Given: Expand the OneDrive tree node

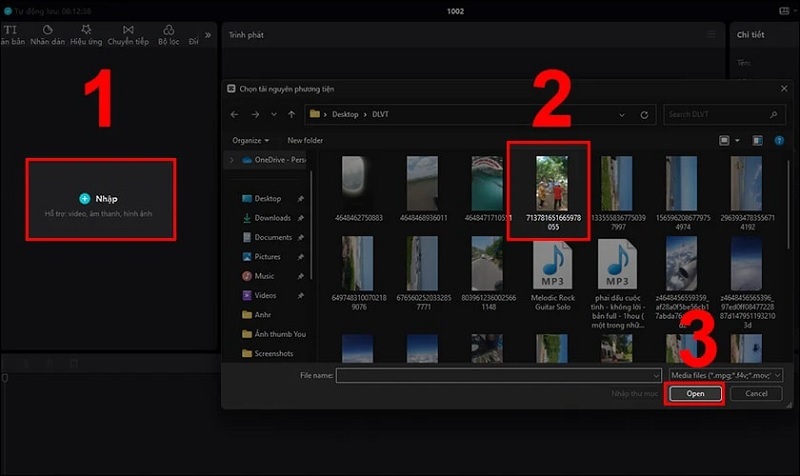Looking at the screenshot, I should pyautogui.click(x=233, y=160).
